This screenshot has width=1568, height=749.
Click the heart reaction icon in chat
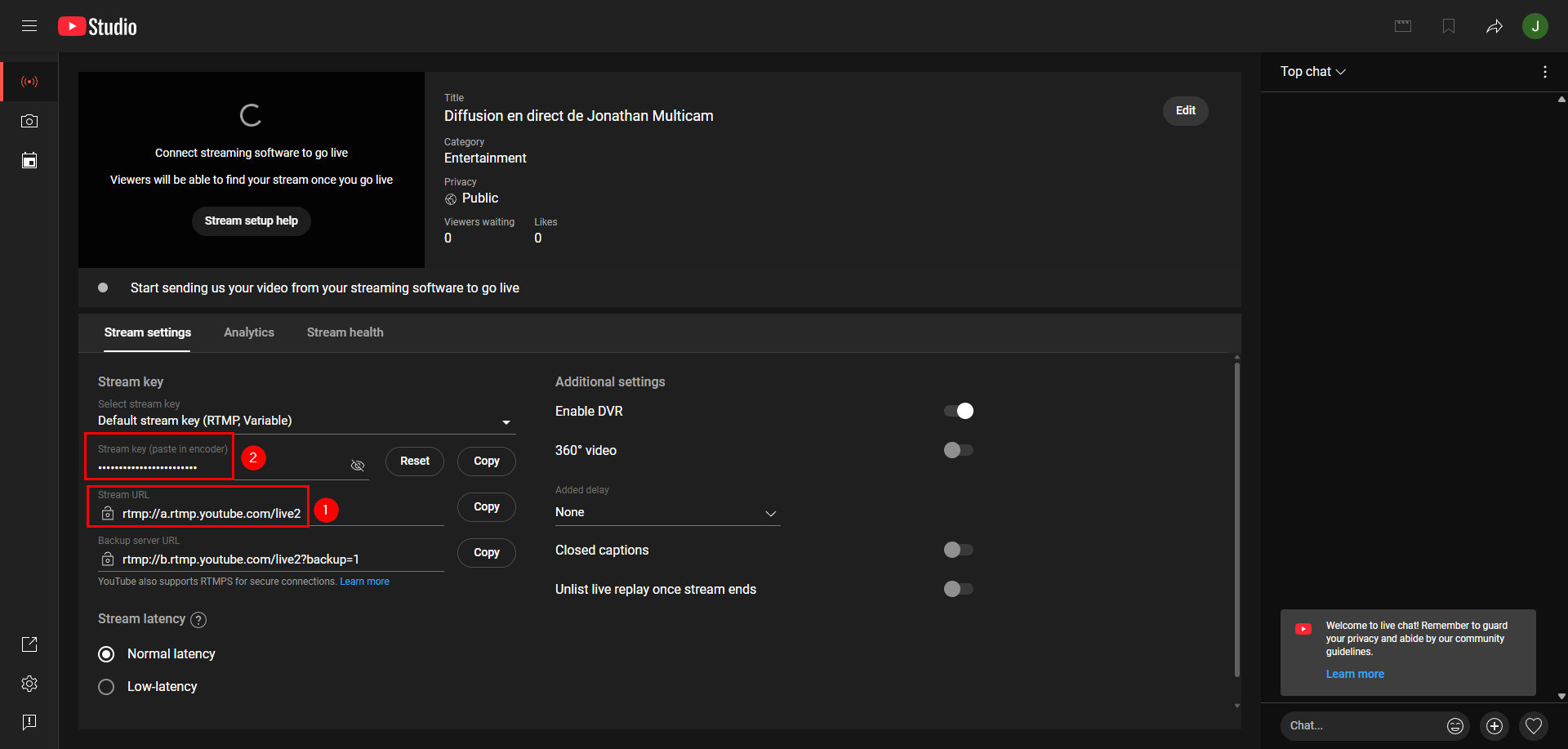[x=1534, y=726]
